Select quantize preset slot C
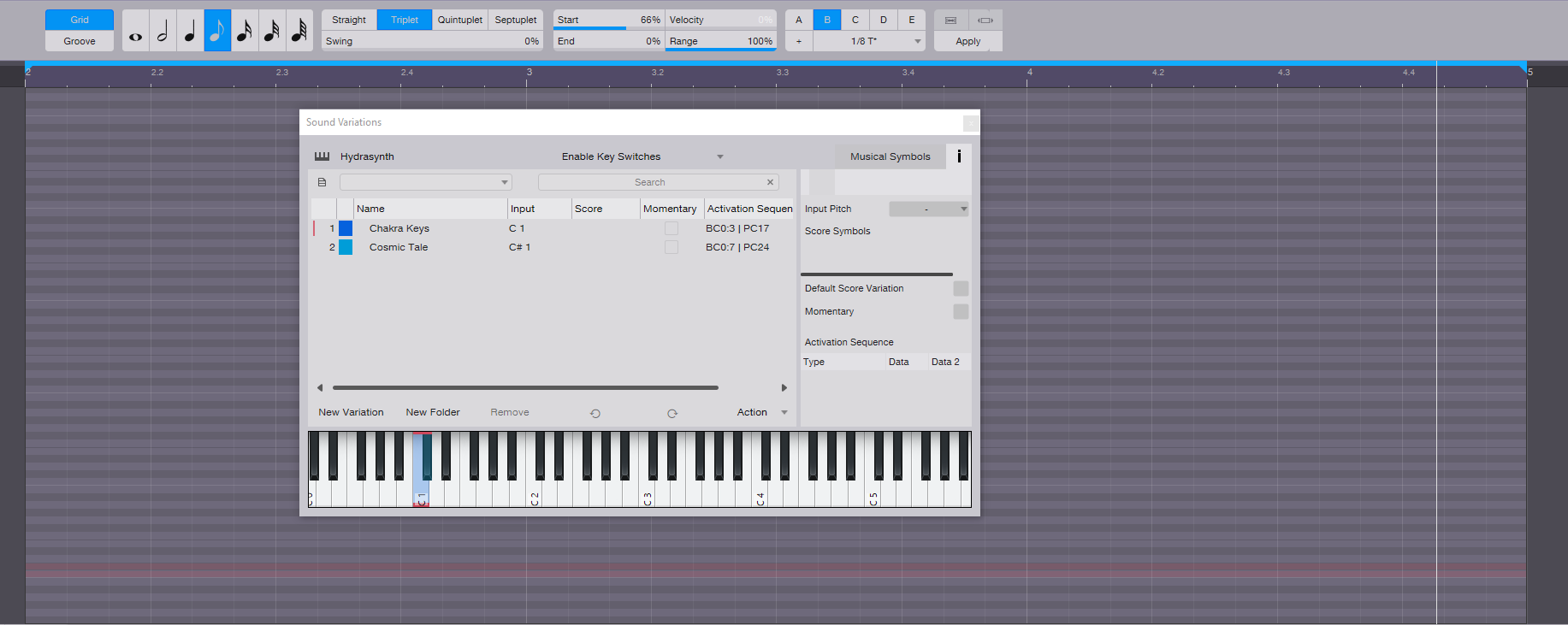This screenshot has height=625, width=1568. [x=855, y=20]
